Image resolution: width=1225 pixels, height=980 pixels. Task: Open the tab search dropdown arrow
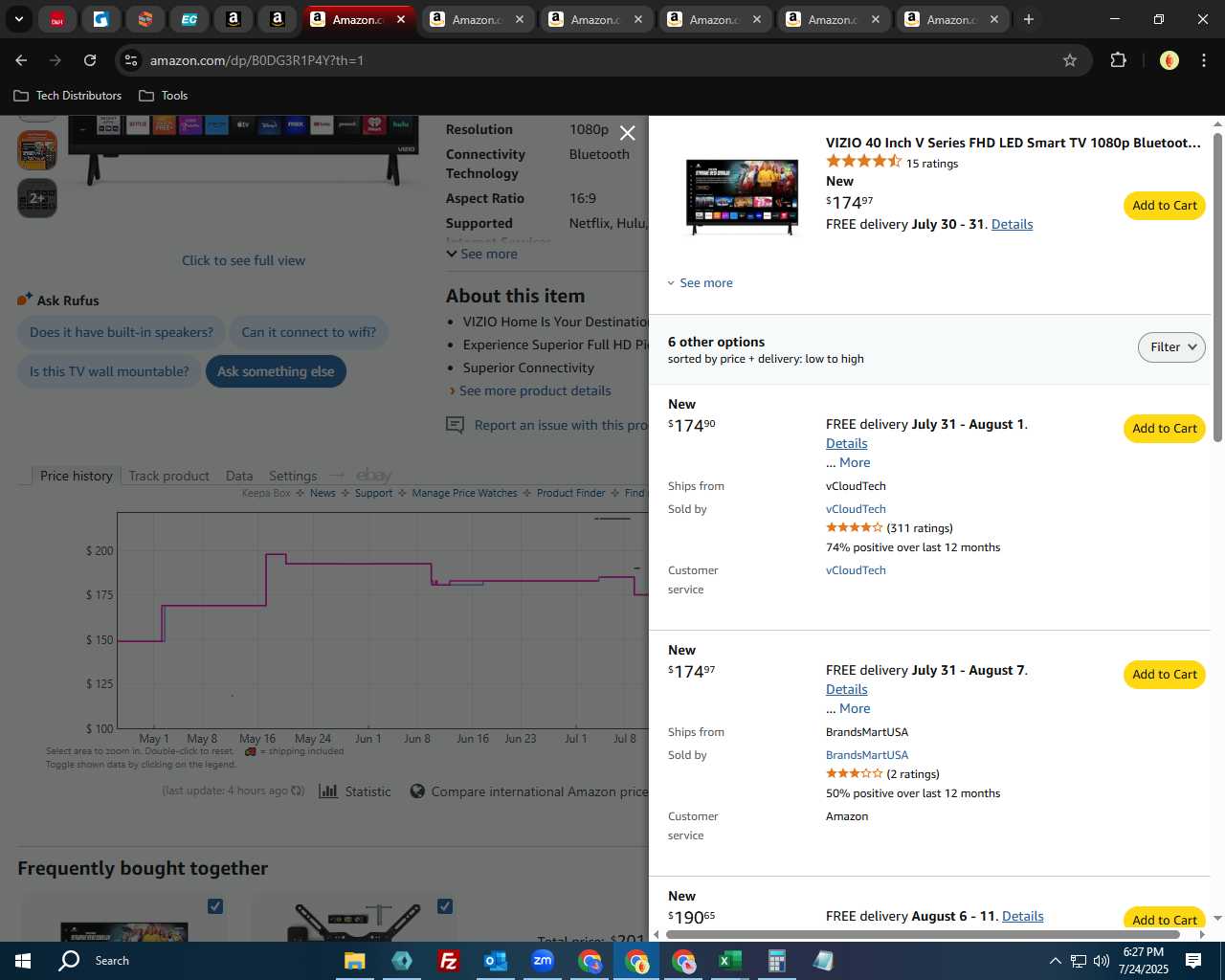point(18,19)
